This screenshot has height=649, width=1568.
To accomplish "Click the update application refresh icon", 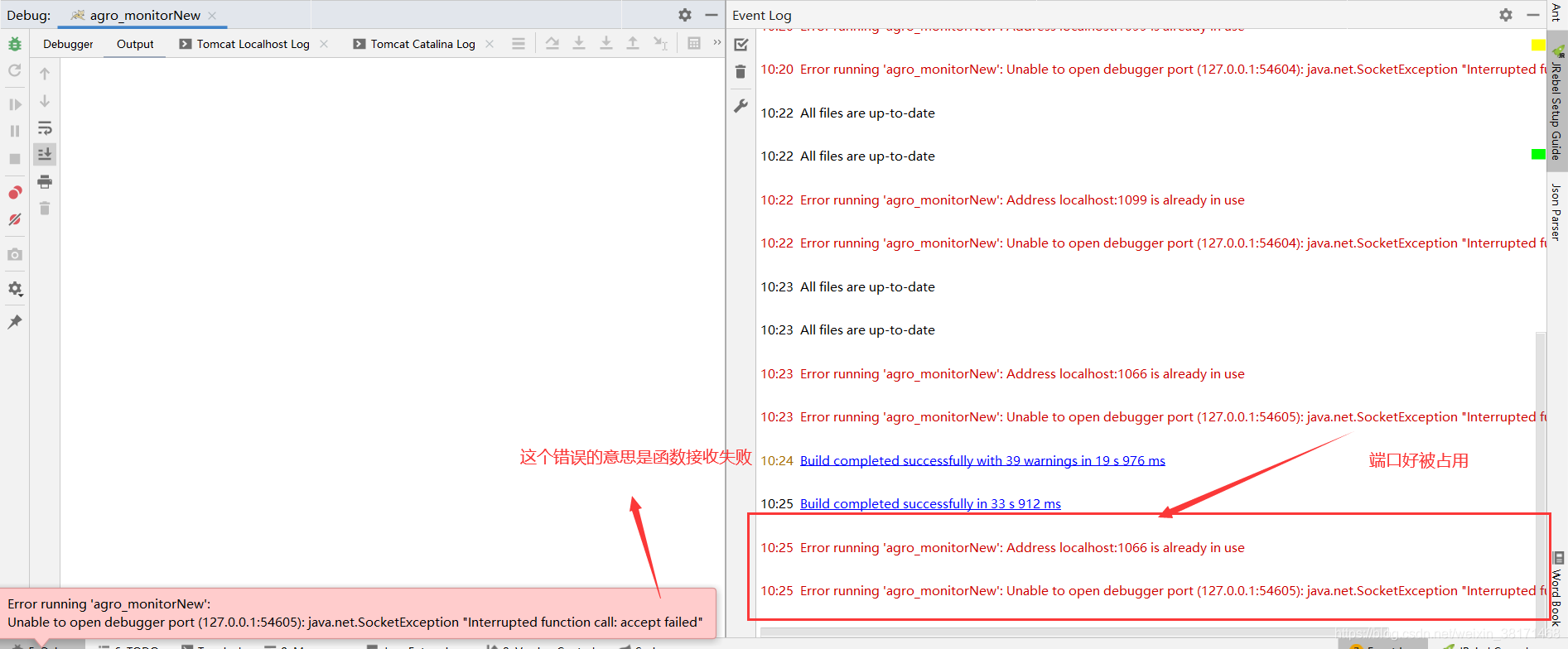I will pos(15,71).
